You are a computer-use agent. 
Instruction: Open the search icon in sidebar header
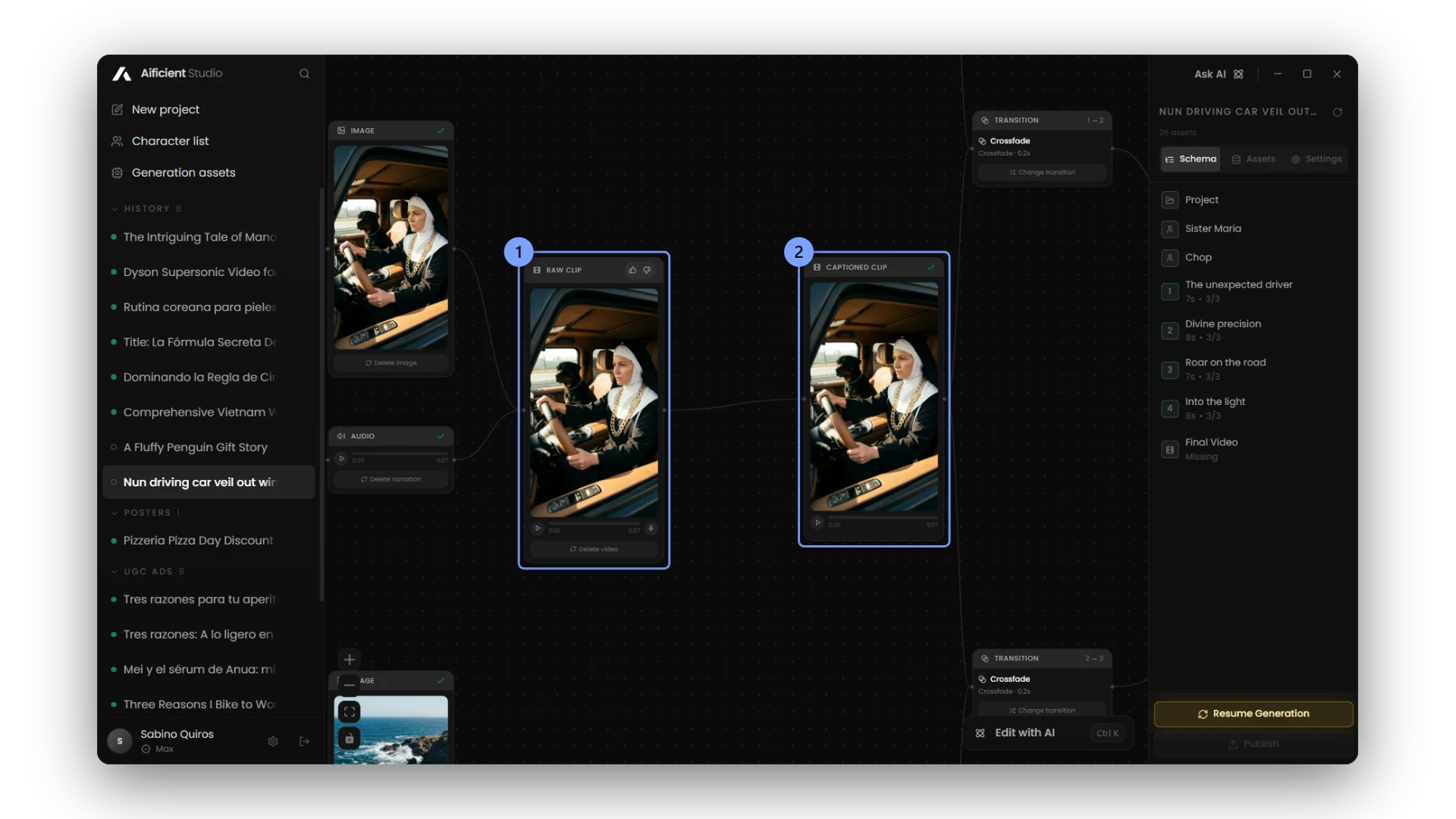(x=304, y=74)
